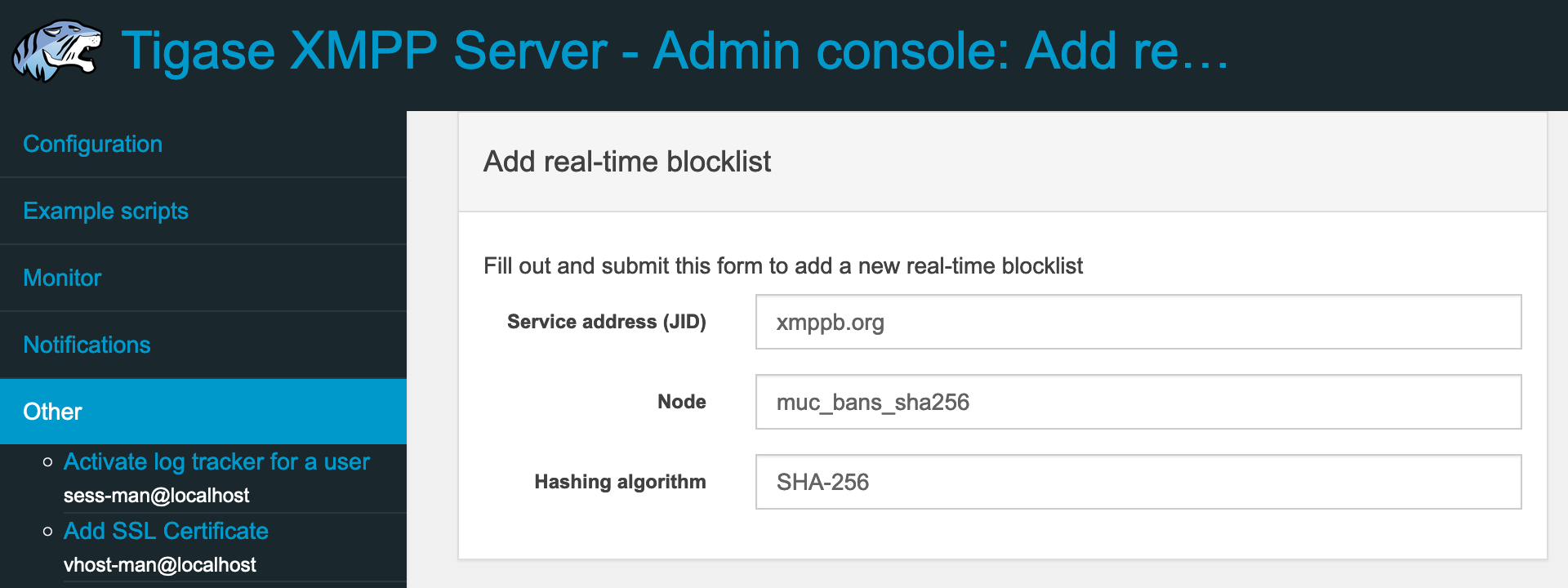The image size is (1568, 588).
Task: Open the Add SSL Certificate link
Action: point(166,531)
